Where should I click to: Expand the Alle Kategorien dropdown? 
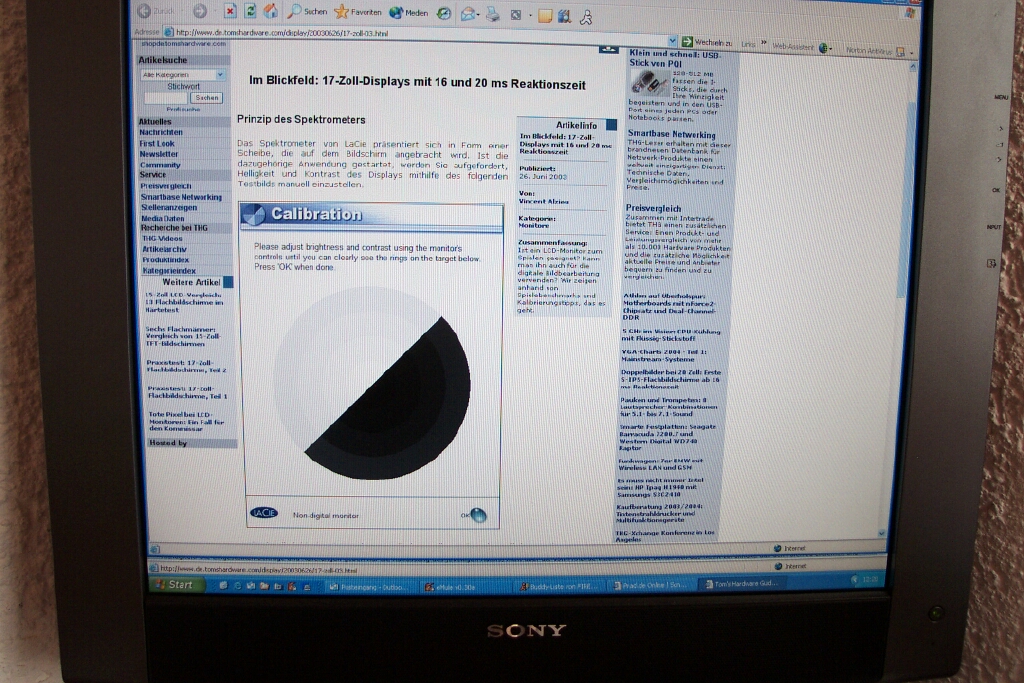click(220, 75)
